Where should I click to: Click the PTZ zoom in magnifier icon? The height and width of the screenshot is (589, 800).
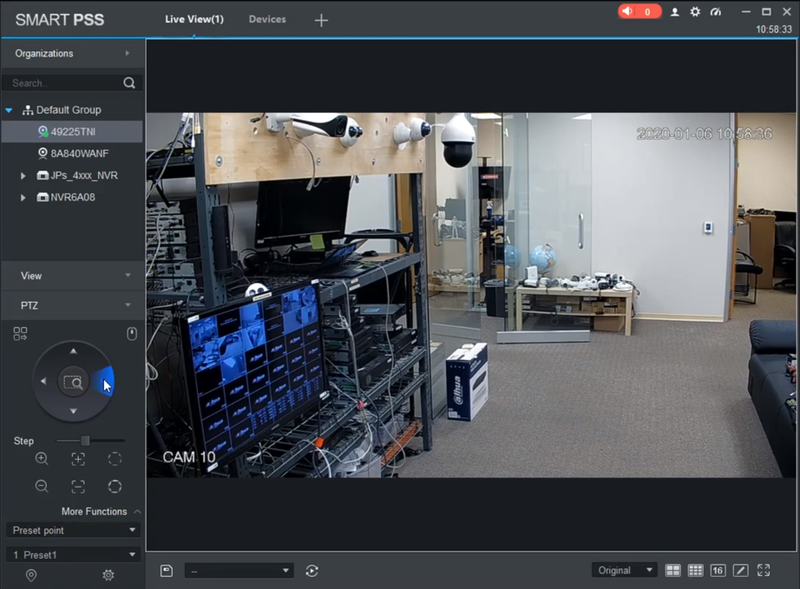pyautogui.click(x=41, y=459)
